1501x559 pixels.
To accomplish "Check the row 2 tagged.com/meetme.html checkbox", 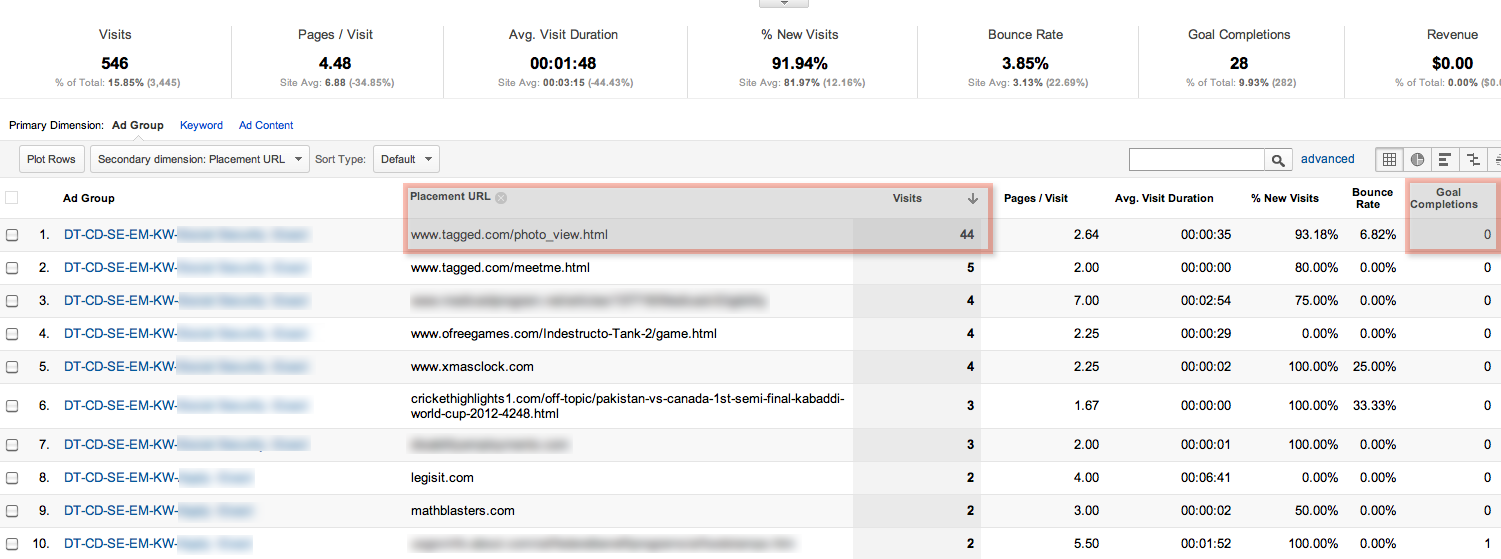I will (x=12, y=268).
